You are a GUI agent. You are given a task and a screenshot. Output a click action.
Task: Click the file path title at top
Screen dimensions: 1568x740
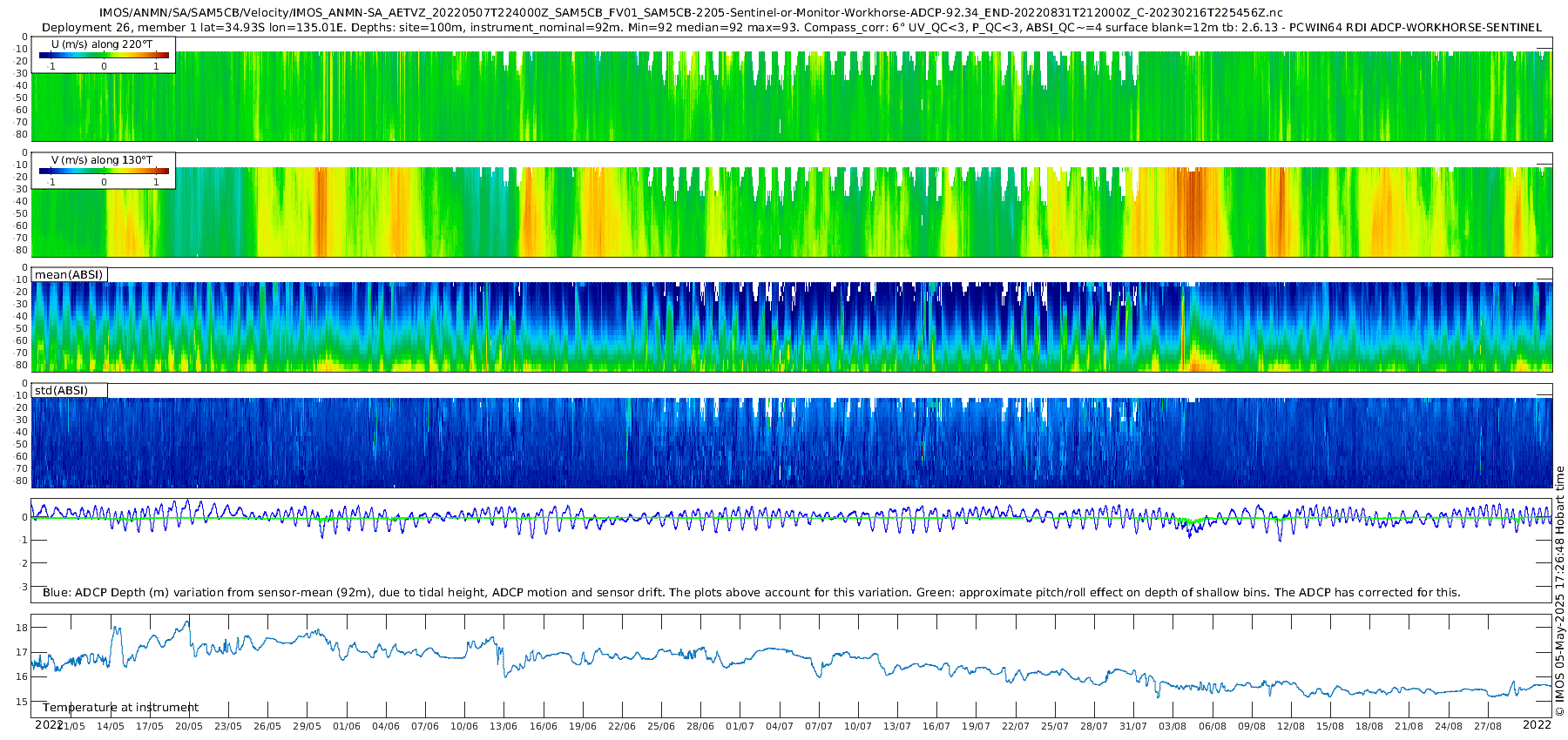point(691,13)
